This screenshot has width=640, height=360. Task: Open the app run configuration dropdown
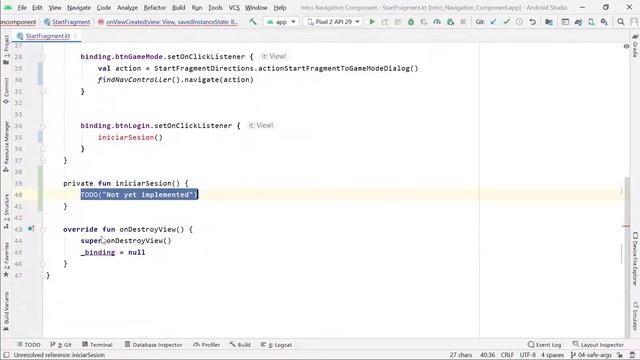pyautogui.click(x=281, y=22)
